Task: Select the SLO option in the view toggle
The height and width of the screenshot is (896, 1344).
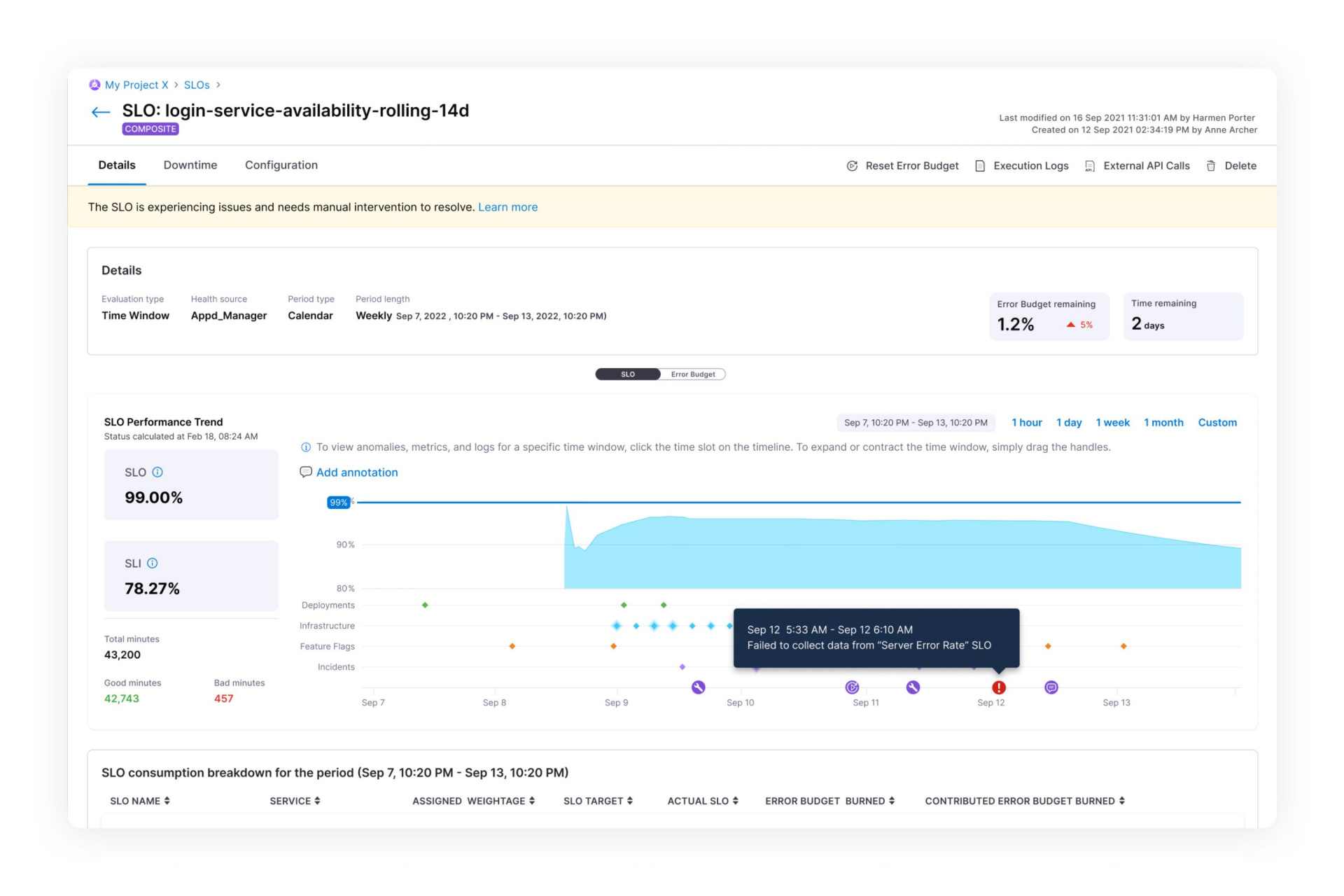Action: point(626,374)
